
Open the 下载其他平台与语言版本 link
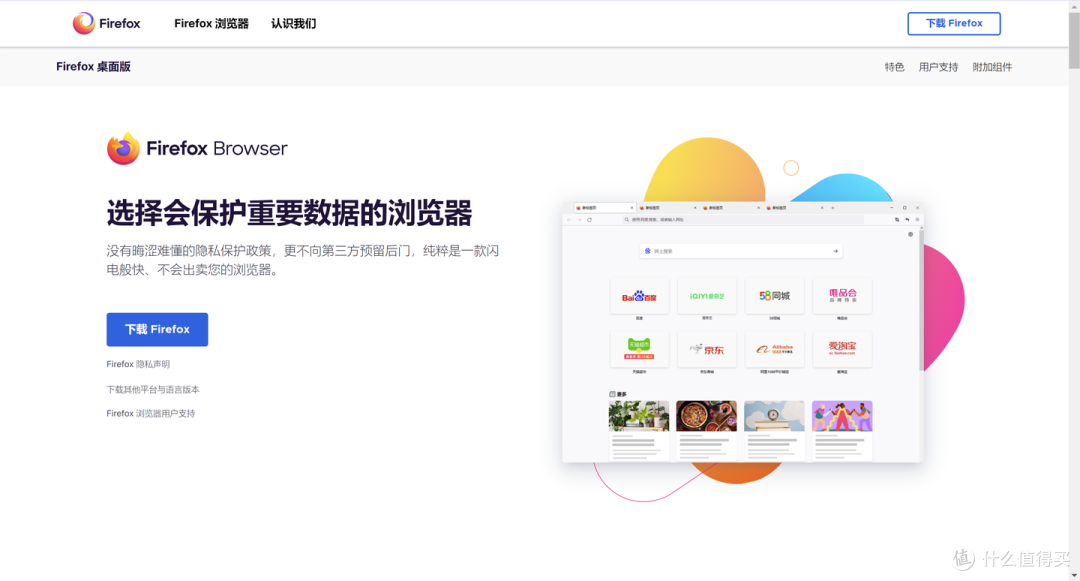click(153, 390)
